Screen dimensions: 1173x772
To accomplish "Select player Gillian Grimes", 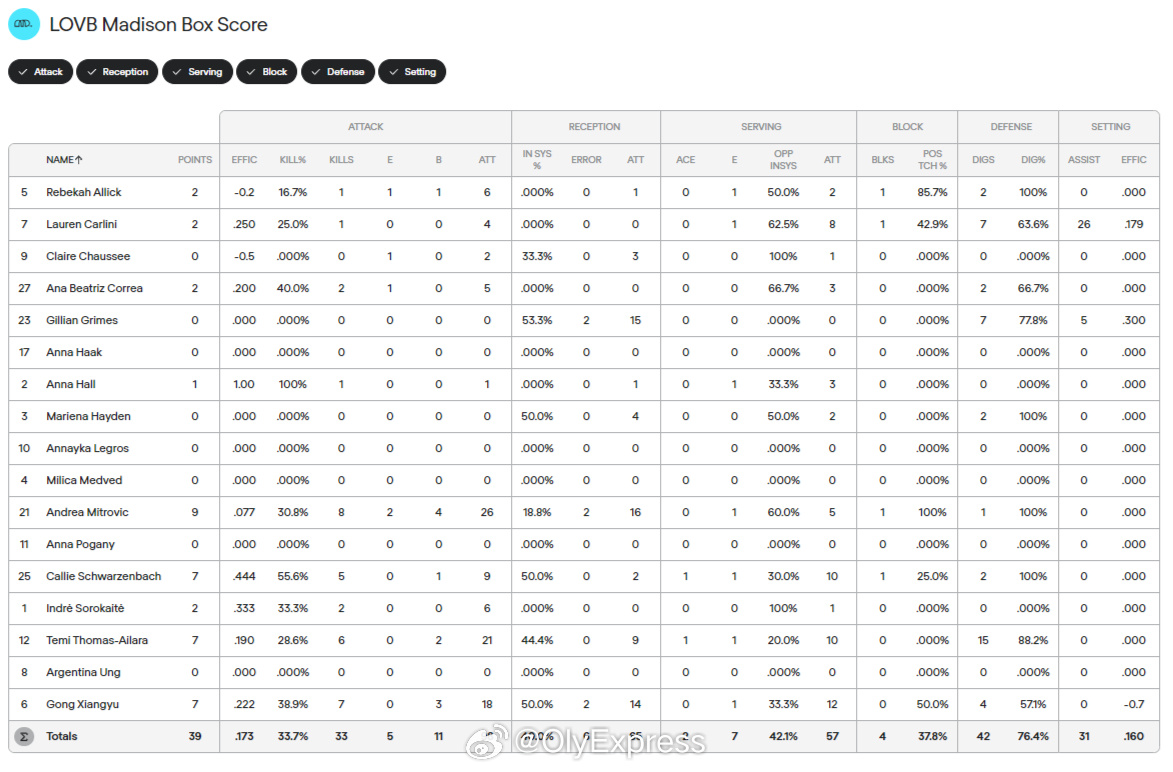I will [x=82, y=320].
